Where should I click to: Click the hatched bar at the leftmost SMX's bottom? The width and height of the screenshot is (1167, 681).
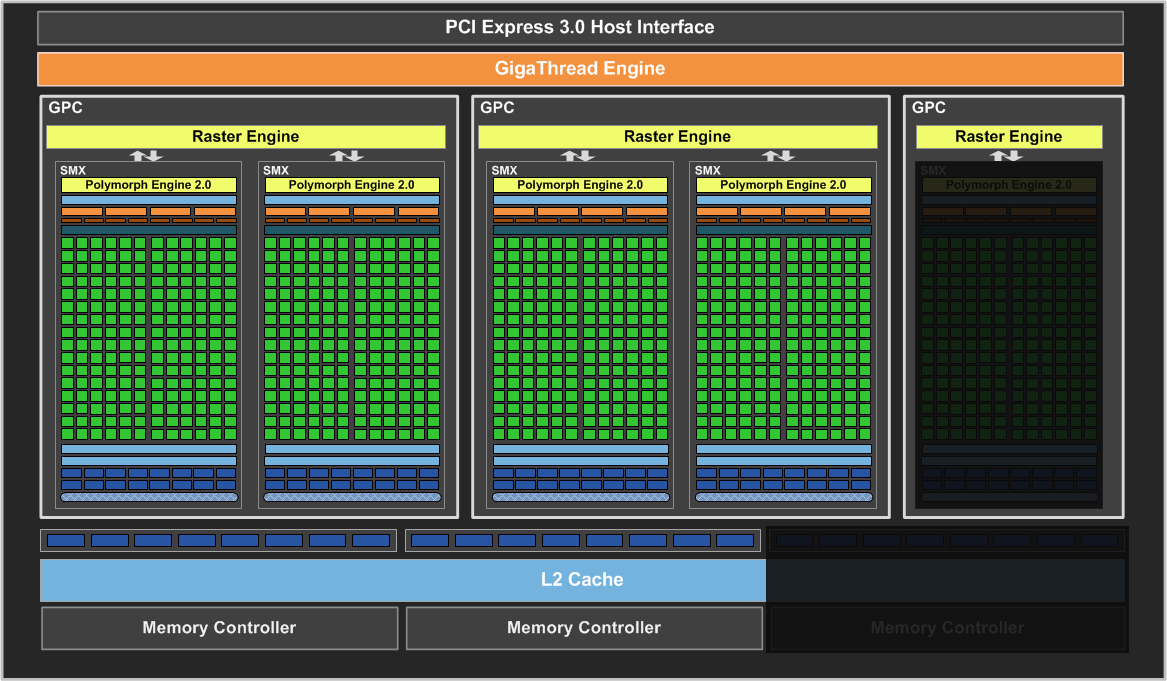click(149, 497)
